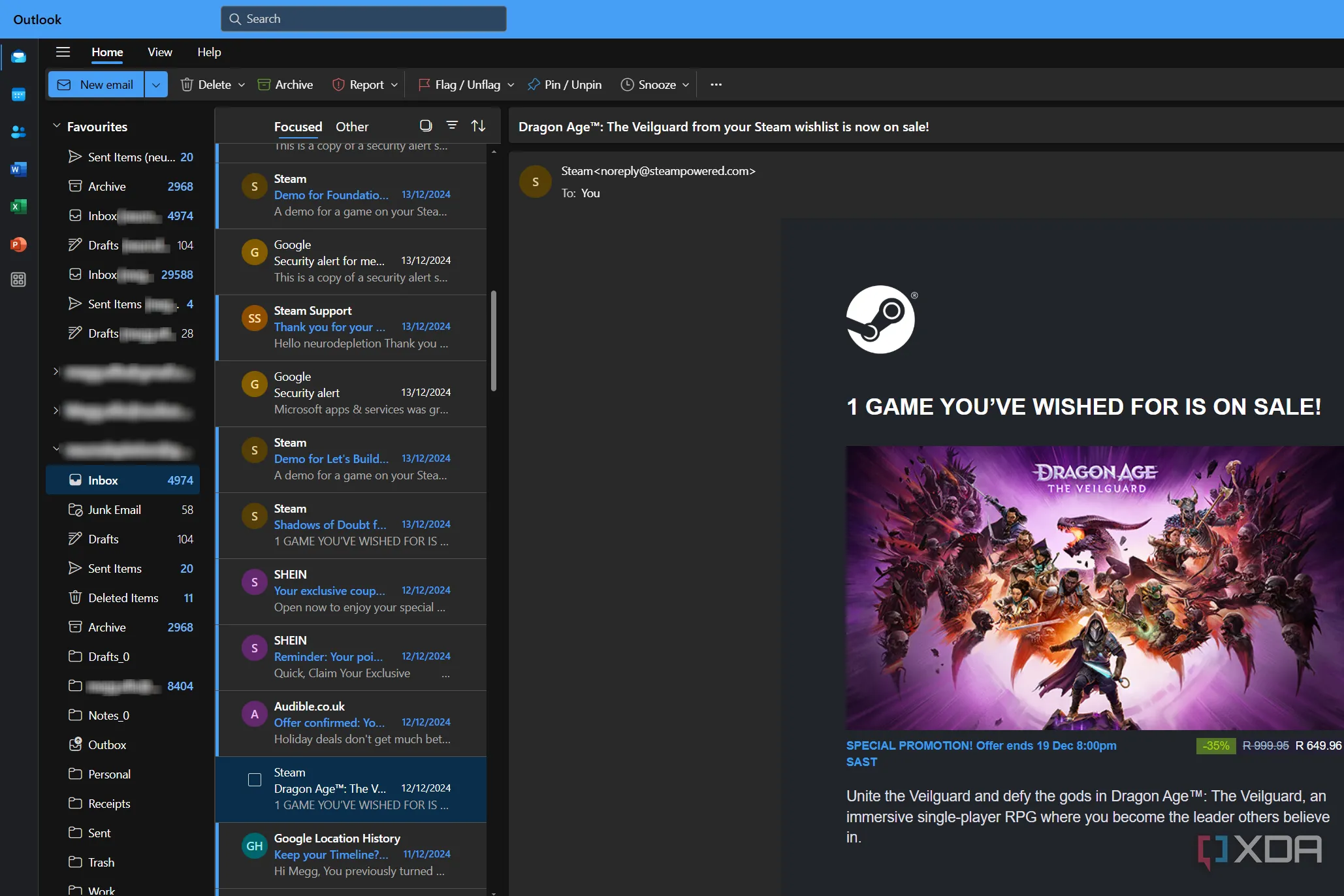Open the Calendar from the left rail
Screen dimensions: 1344x896
18,94
